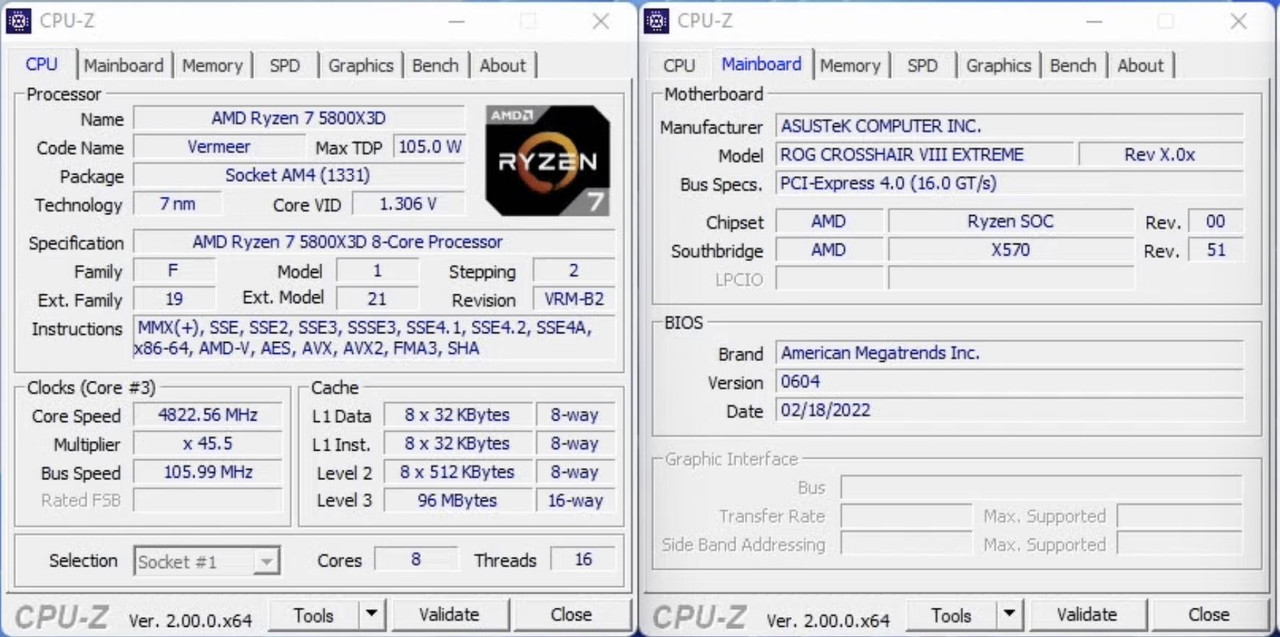This screenshot has height=637, width=1280.
Task: Open About tab in right window
Action: click(1140, 65)
